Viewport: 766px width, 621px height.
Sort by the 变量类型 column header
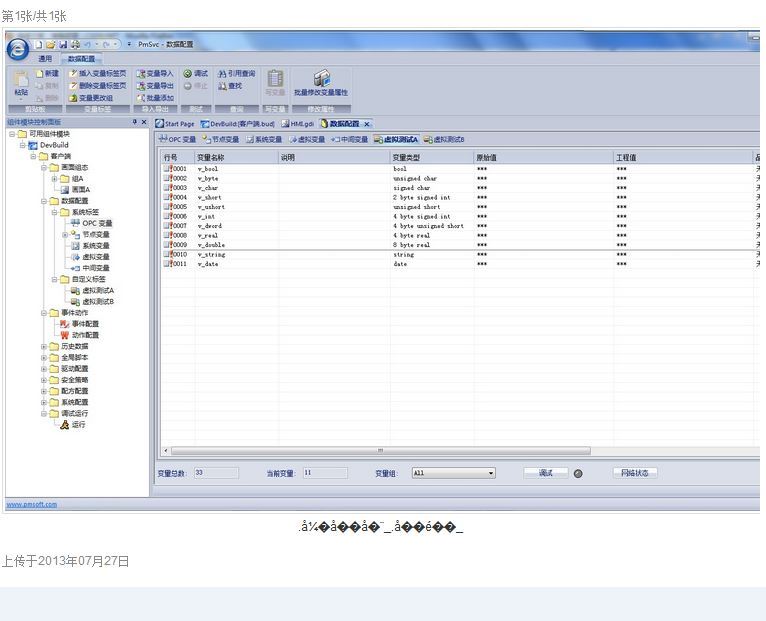(432, 157)
